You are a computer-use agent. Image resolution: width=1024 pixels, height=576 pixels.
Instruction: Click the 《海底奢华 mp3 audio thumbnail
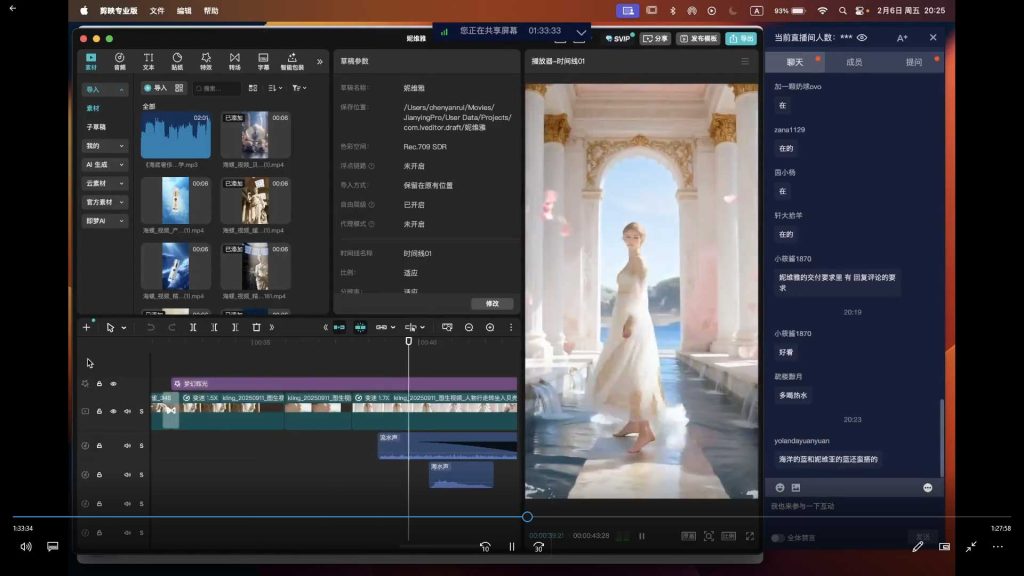pyautogui.click(x=176, y=135)
